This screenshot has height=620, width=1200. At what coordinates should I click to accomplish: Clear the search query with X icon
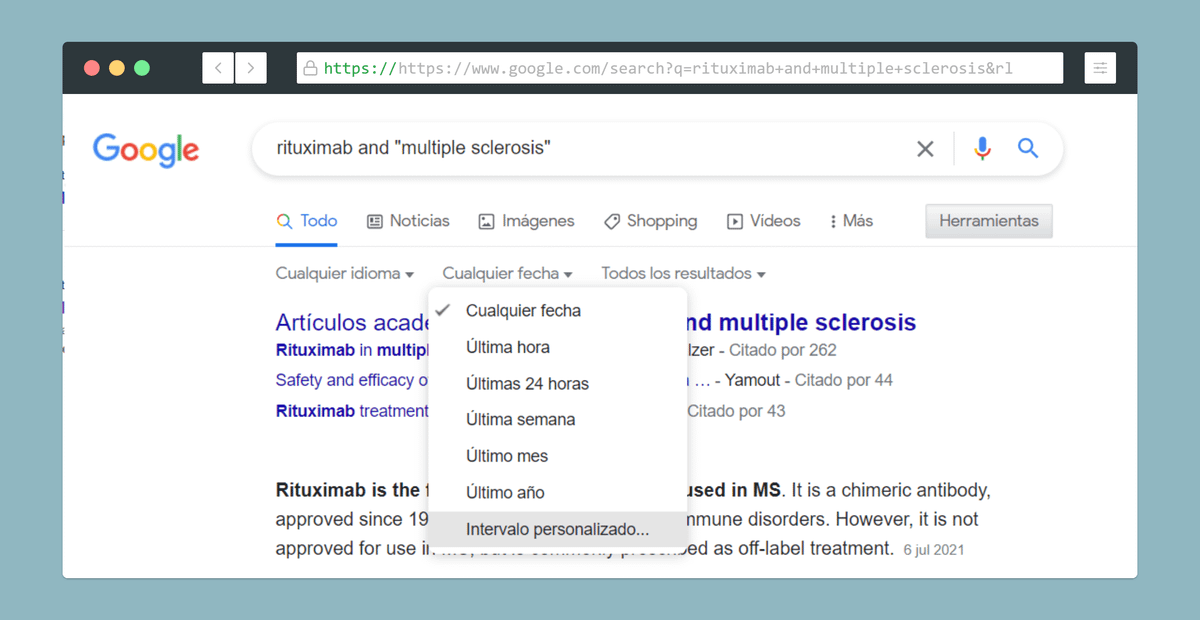(x=925, y=149)
